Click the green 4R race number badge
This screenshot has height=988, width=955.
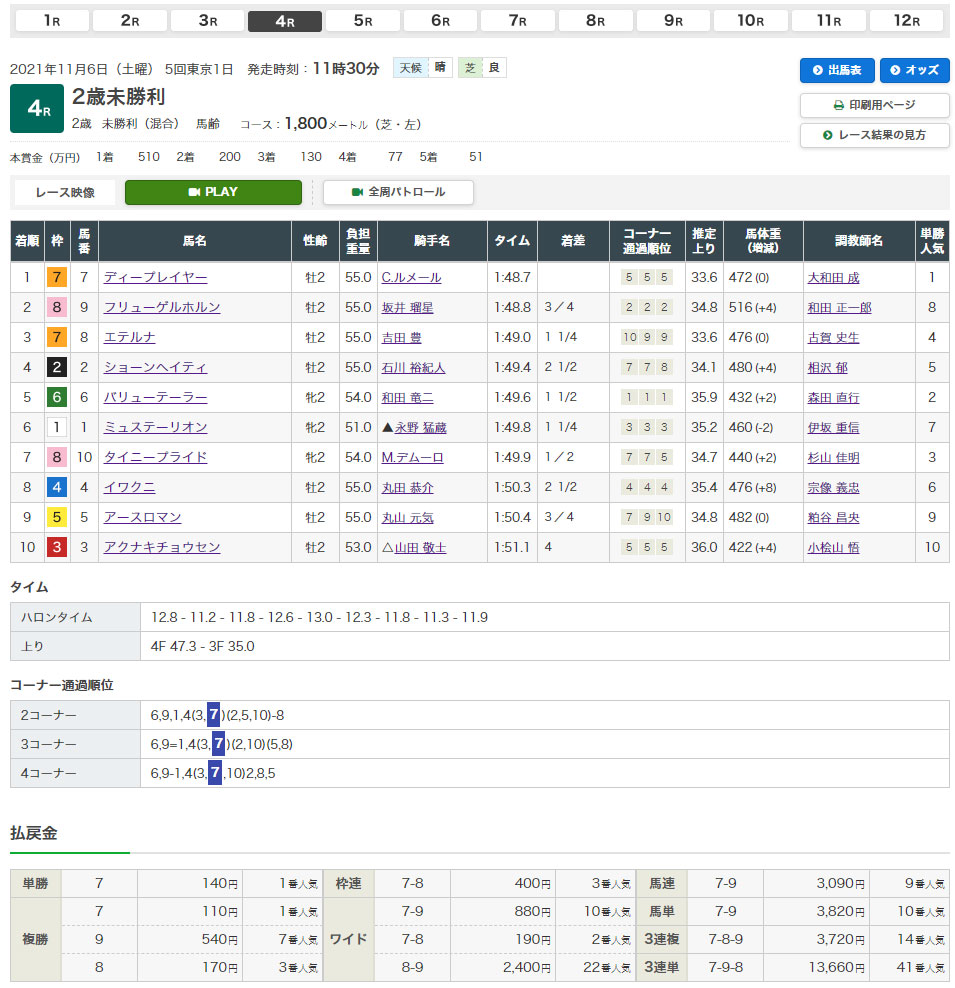pos(36,109)
